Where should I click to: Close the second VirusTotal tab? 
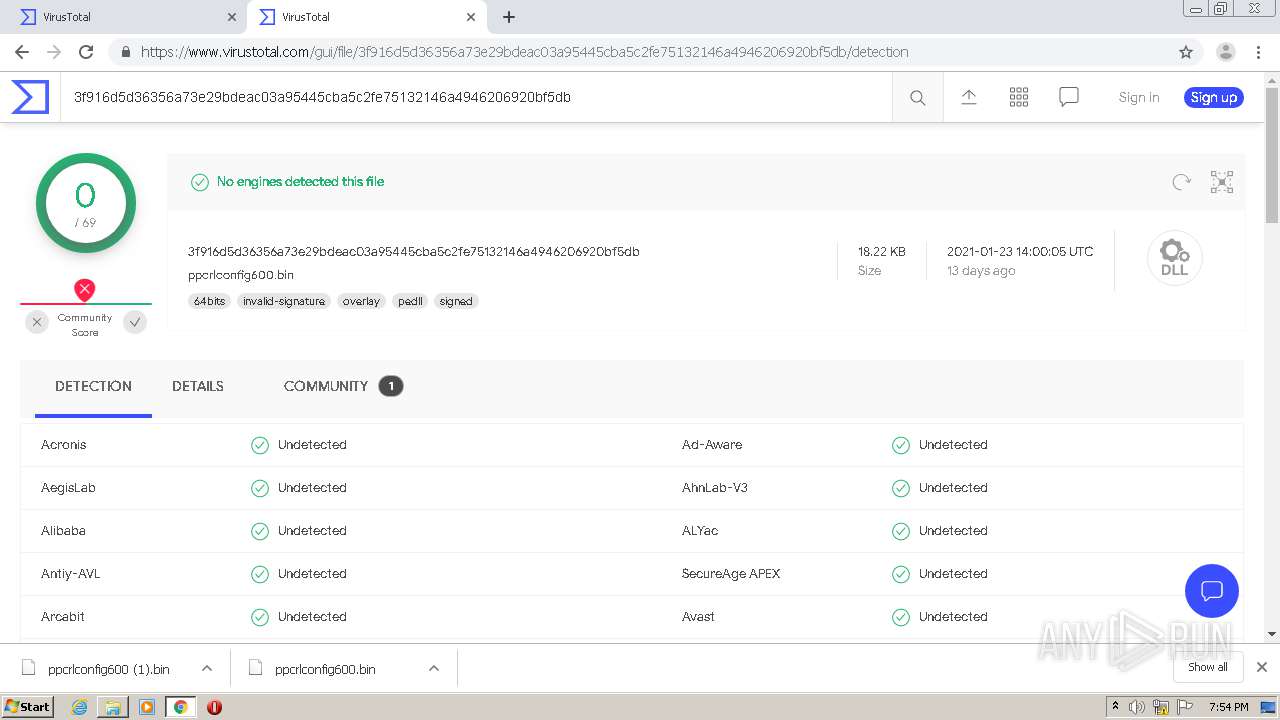tap(471, 17)
